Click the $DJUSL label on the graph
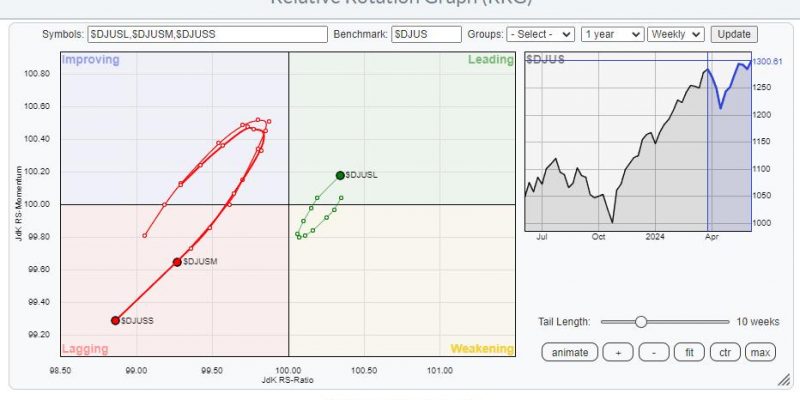The image size is (800, 400). tap(362, 175)
